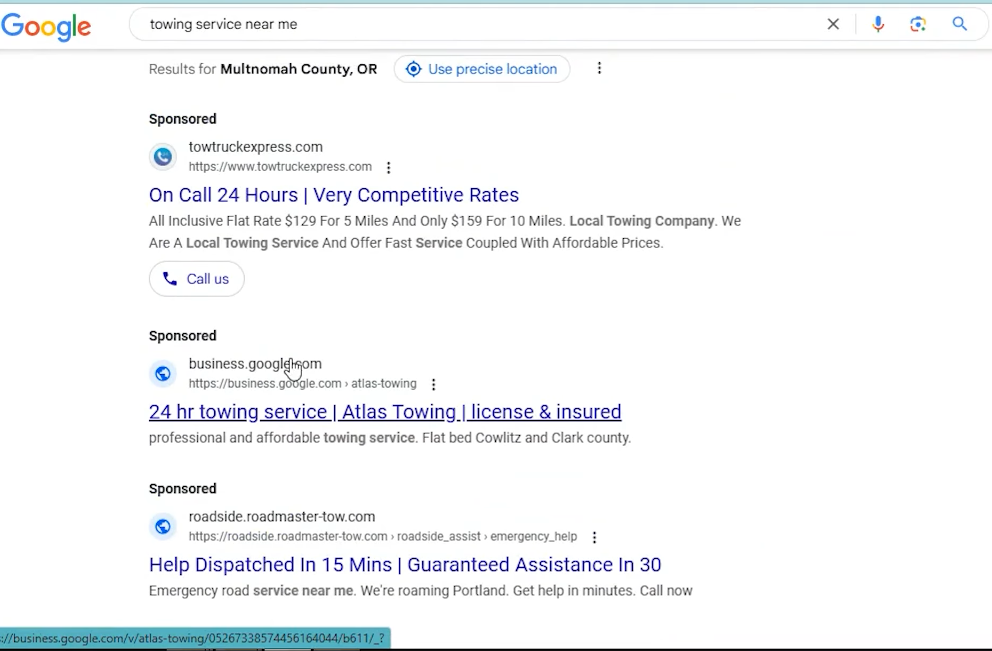Screen dimensions: 992x651
Task: Click the business.google.com globe favicon
Action: click(x=163, y=373)
